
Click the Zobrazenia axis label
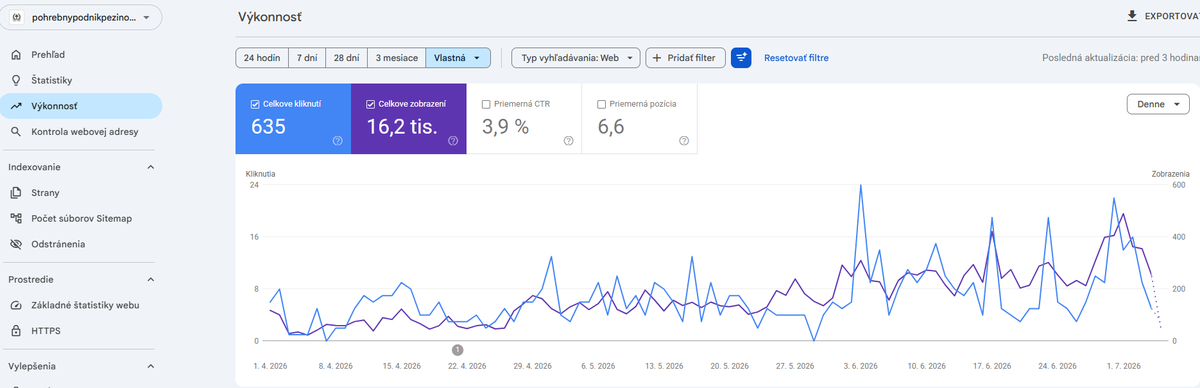1171,174
